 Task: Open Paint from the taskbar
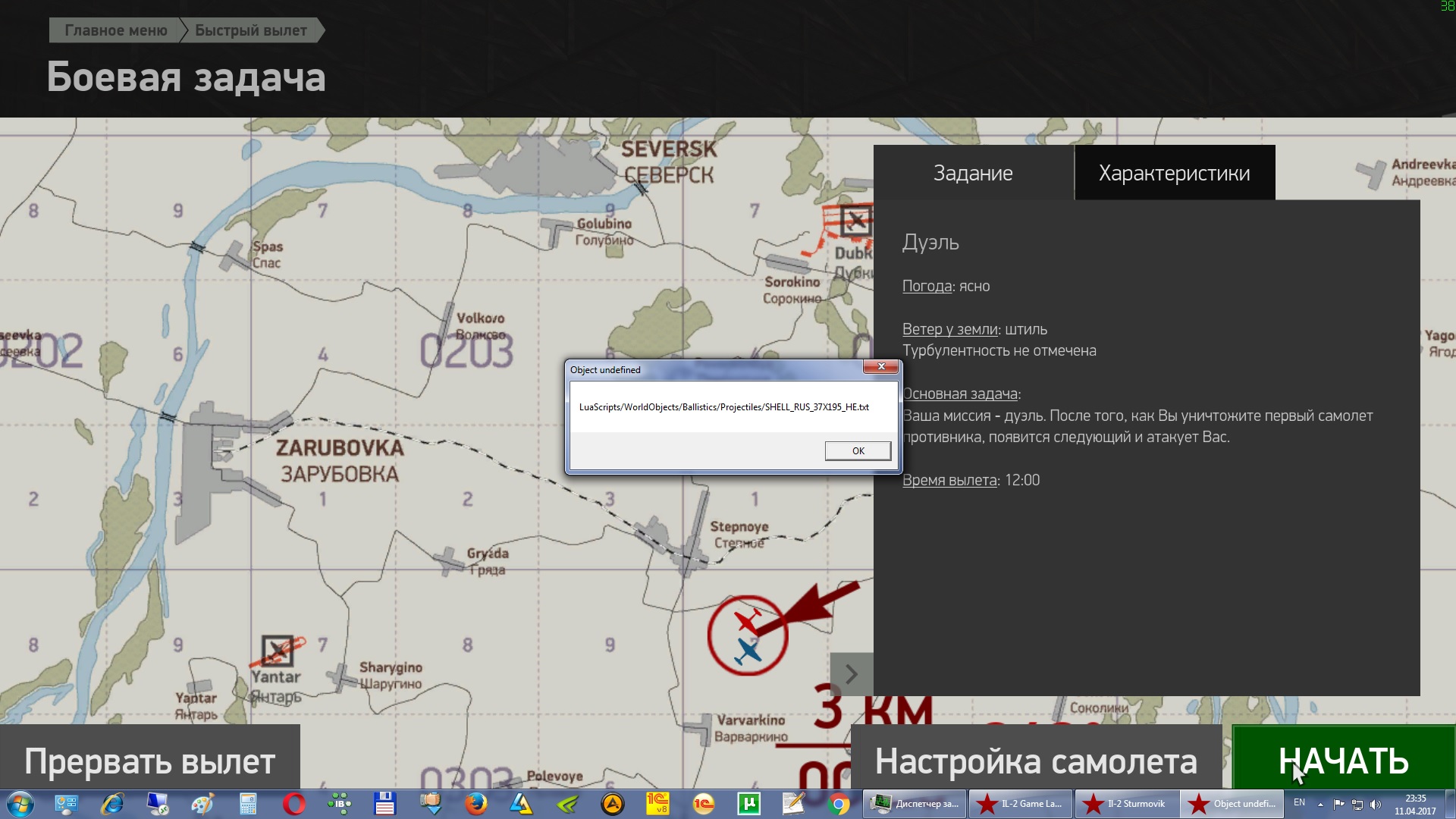[x=202, y=804]
